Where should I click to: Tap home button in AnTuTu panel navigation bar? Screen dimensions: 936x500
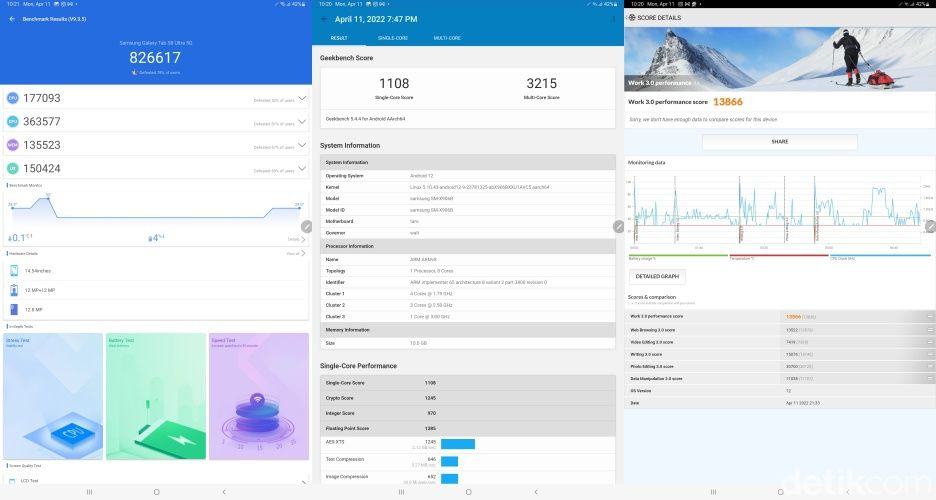pos(156,492)
